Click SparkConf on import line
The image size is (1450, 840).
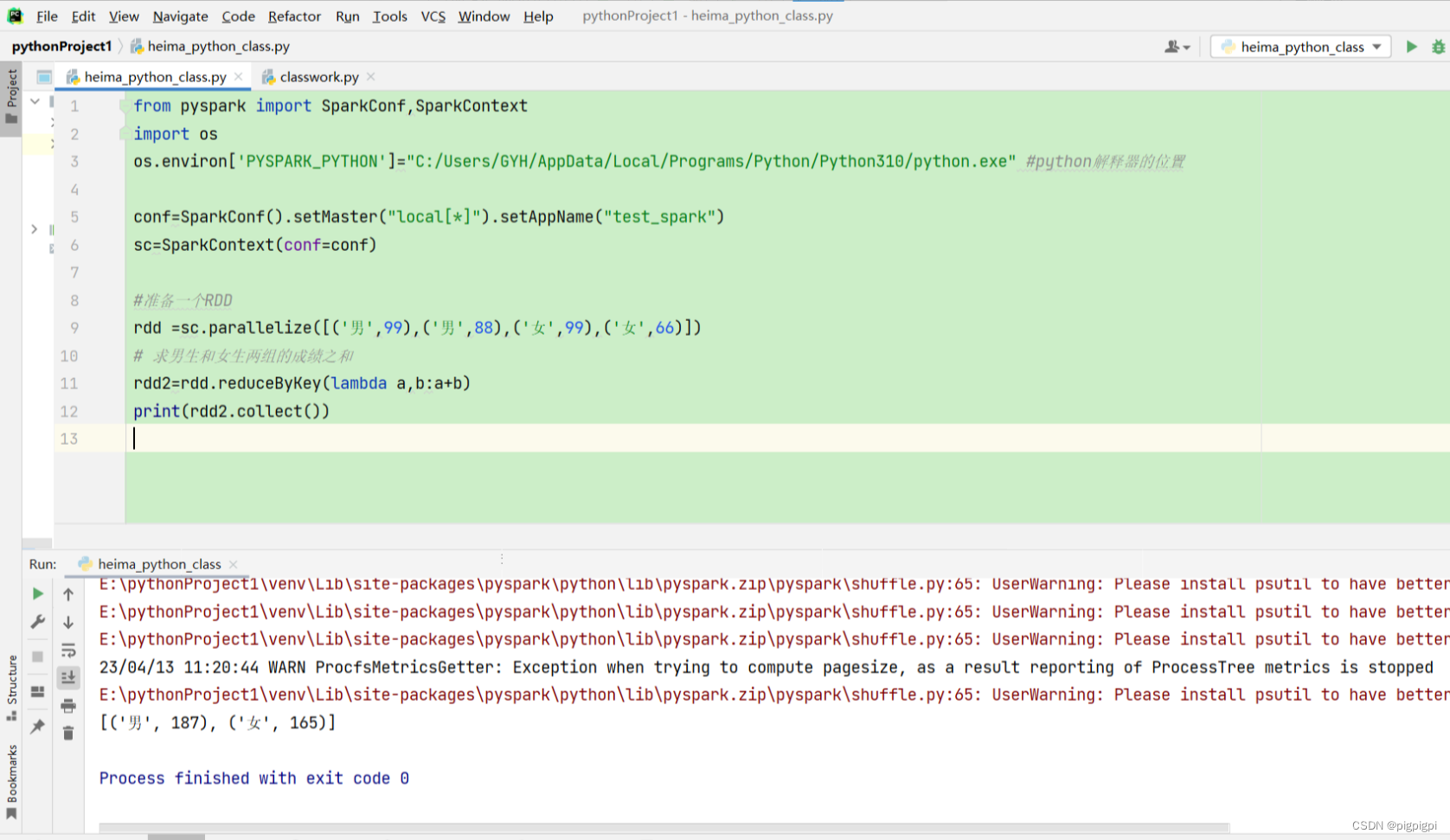[x=363, y=106]
